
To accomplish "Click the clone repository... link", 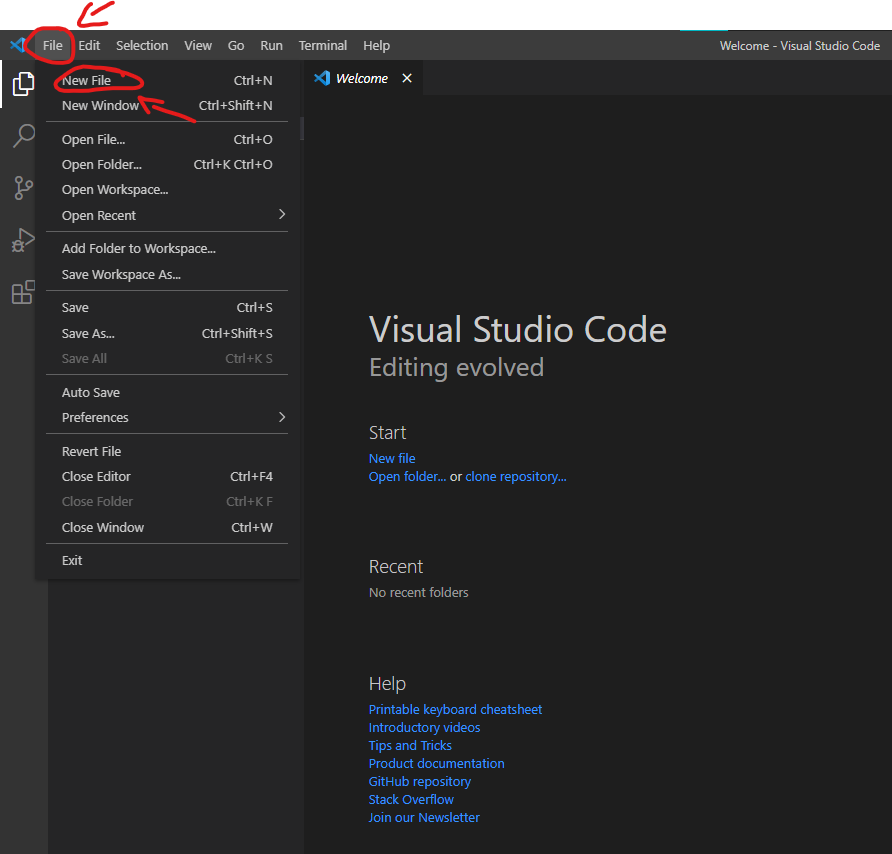I will click(x=516, y=477).
